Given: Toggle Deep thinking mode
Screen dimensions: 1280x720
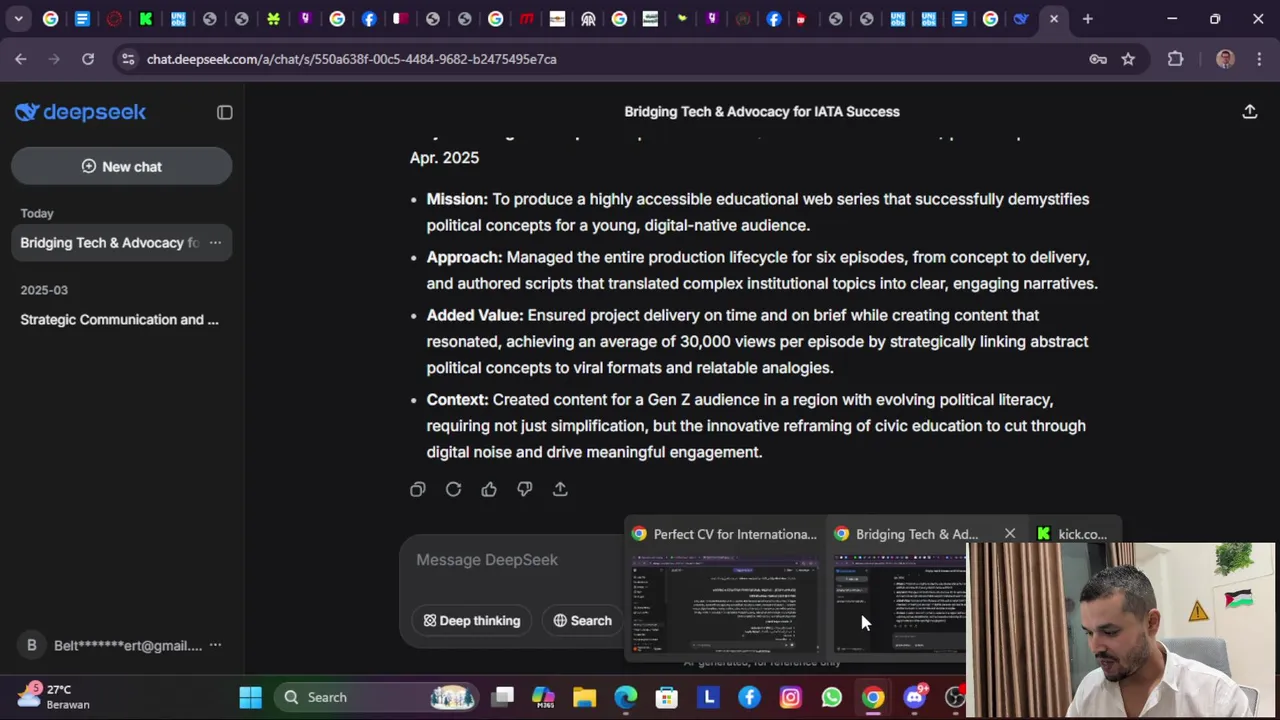Looking at the screenshot, I should (x=471, y=621).
